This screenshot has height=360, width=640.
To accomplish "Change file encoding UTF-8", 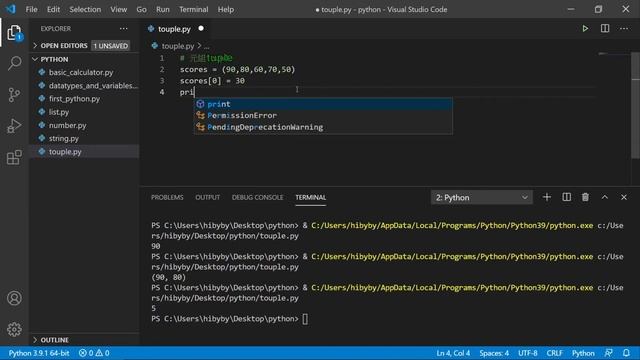I will [x=528, y=353].
